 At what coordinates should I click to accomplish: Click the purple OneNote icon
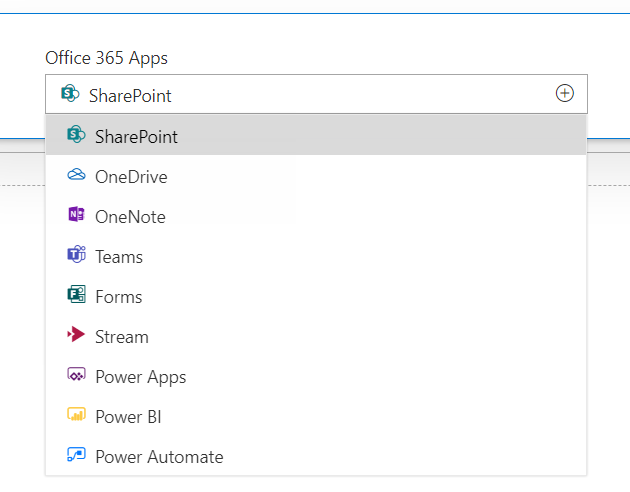(76, 214)
